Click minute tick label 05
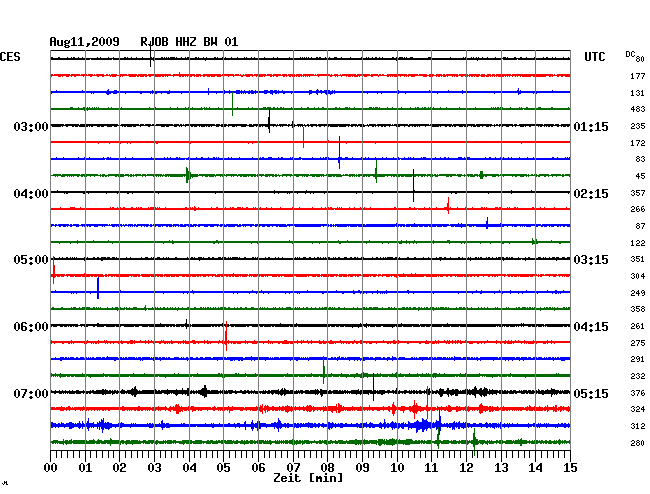This screenshot has width=650, height=494. (223, 468)
